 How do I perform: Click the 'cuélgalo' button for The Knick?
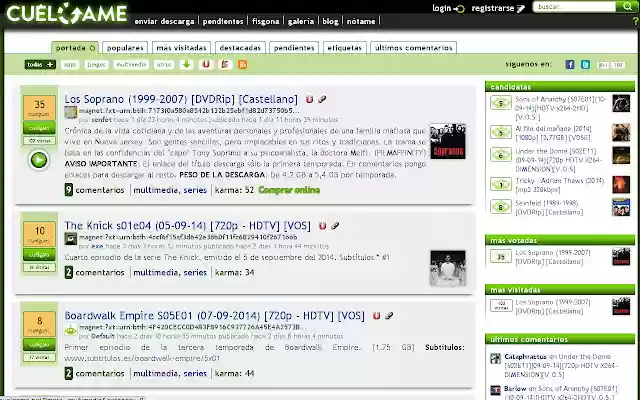(x=39, y=254)
